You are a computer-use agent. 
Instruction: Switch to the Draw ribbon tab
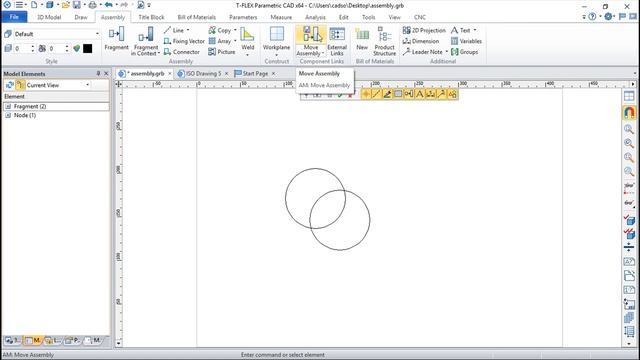(x=81, y=17)
